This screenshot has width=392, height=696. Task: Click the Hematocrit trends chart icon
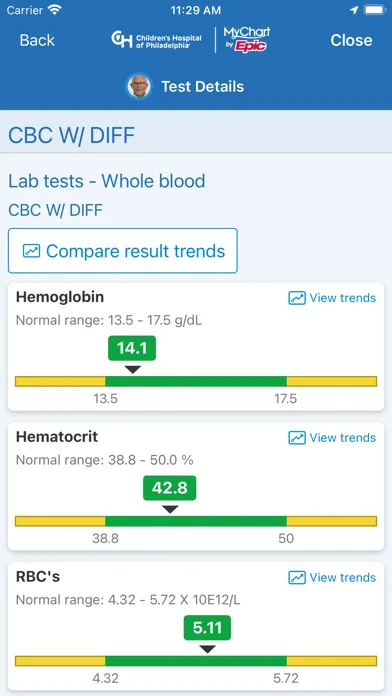(297, 438)
